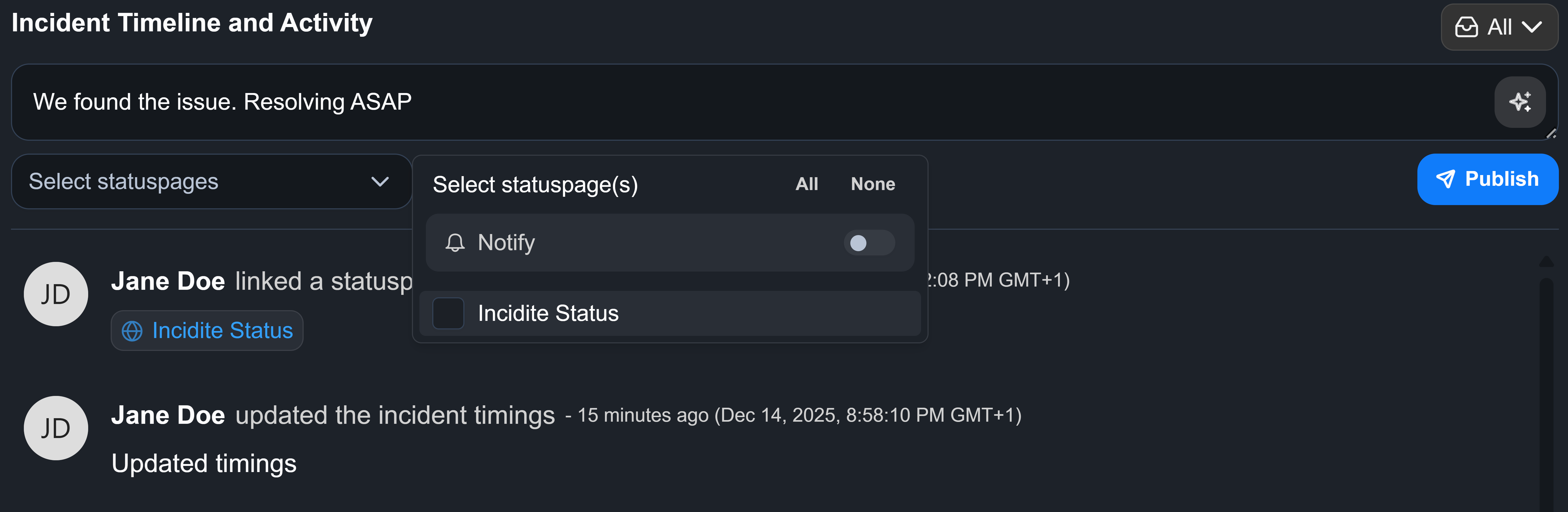1568x512 pixels.
Task: Click chevron arrow of Select statuspages
Action: [380, 181]
